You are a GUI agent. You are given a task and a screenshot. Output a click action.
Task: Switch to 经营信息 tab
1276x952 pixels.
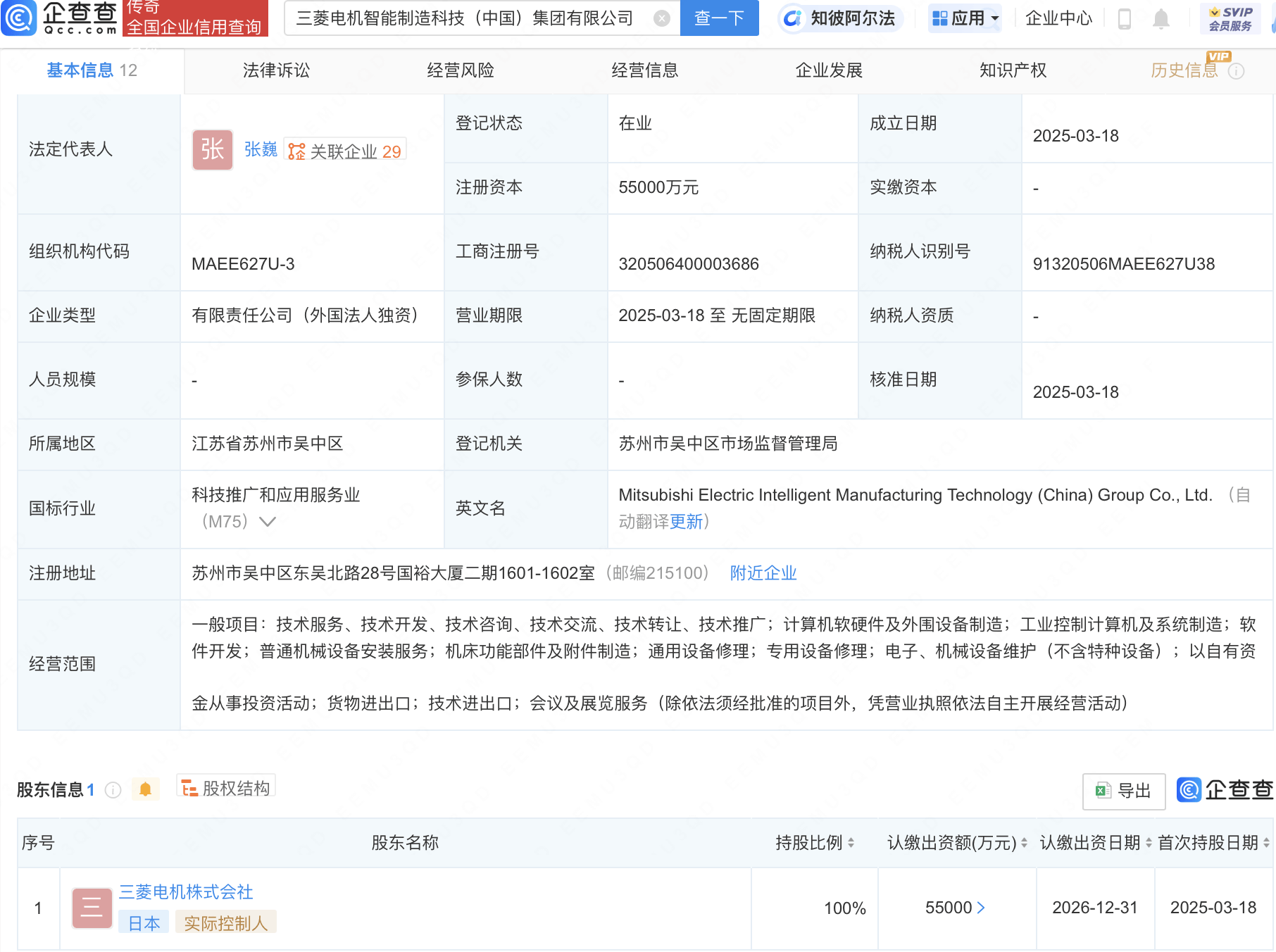644,70
